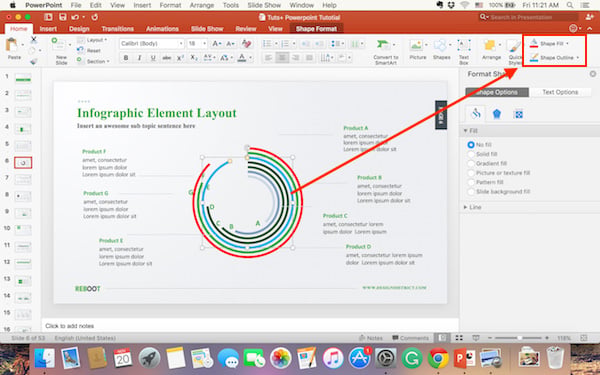
Task: Open the font name dropdown
Action: point(181,44)
